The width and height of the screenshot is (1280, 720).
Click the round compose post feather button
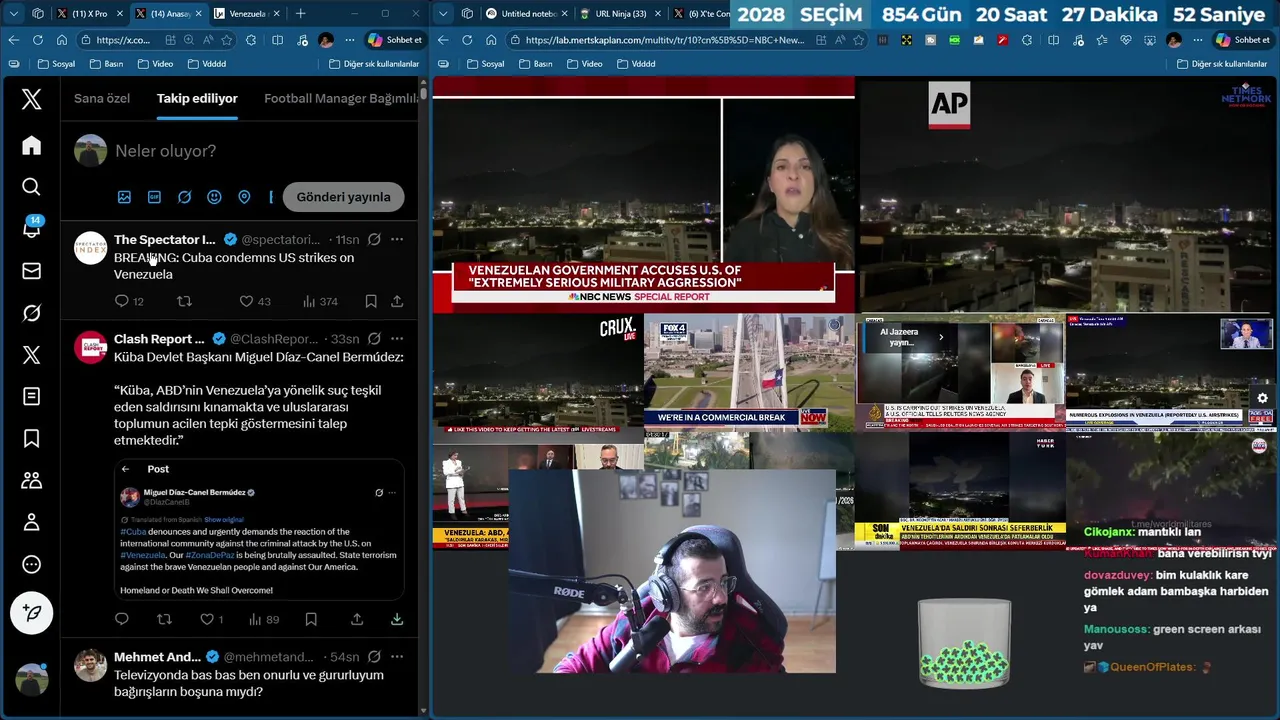tap(31, 613)
